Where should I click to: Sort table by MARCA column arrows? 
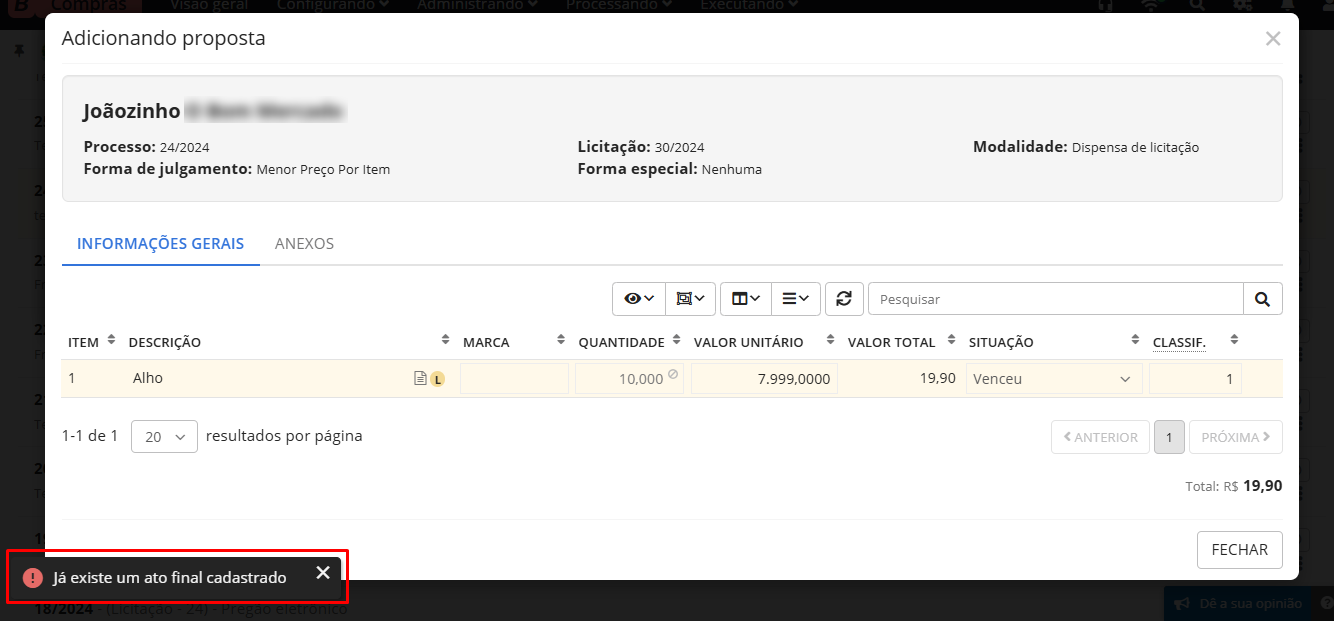560,341
